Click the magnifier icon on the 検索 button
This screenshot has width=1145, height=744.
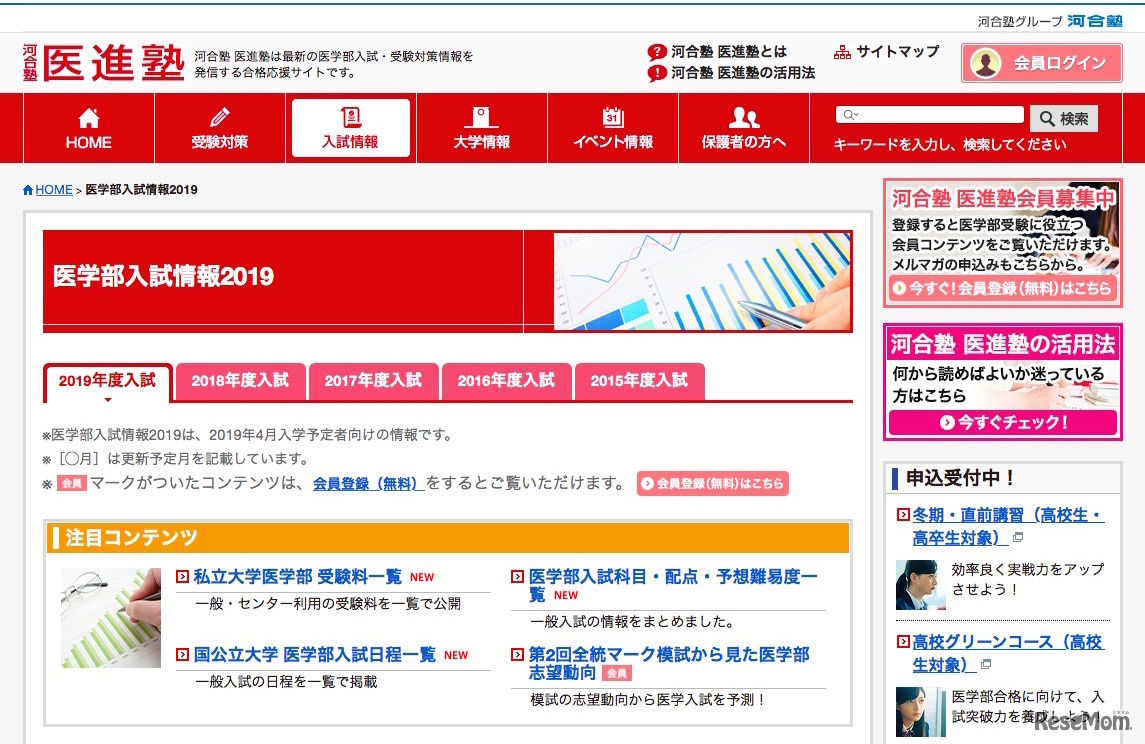[1046, 118]
